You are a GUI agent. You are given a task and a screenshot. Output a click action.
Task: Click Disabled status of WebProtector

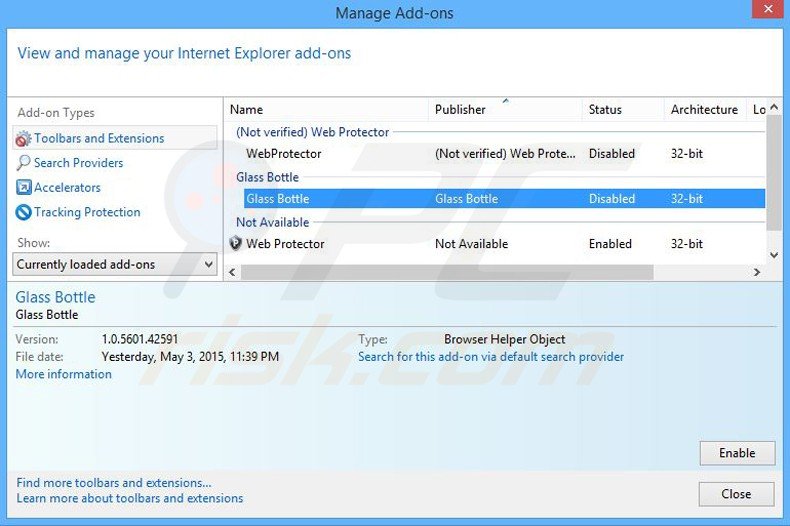coord(612,154)
